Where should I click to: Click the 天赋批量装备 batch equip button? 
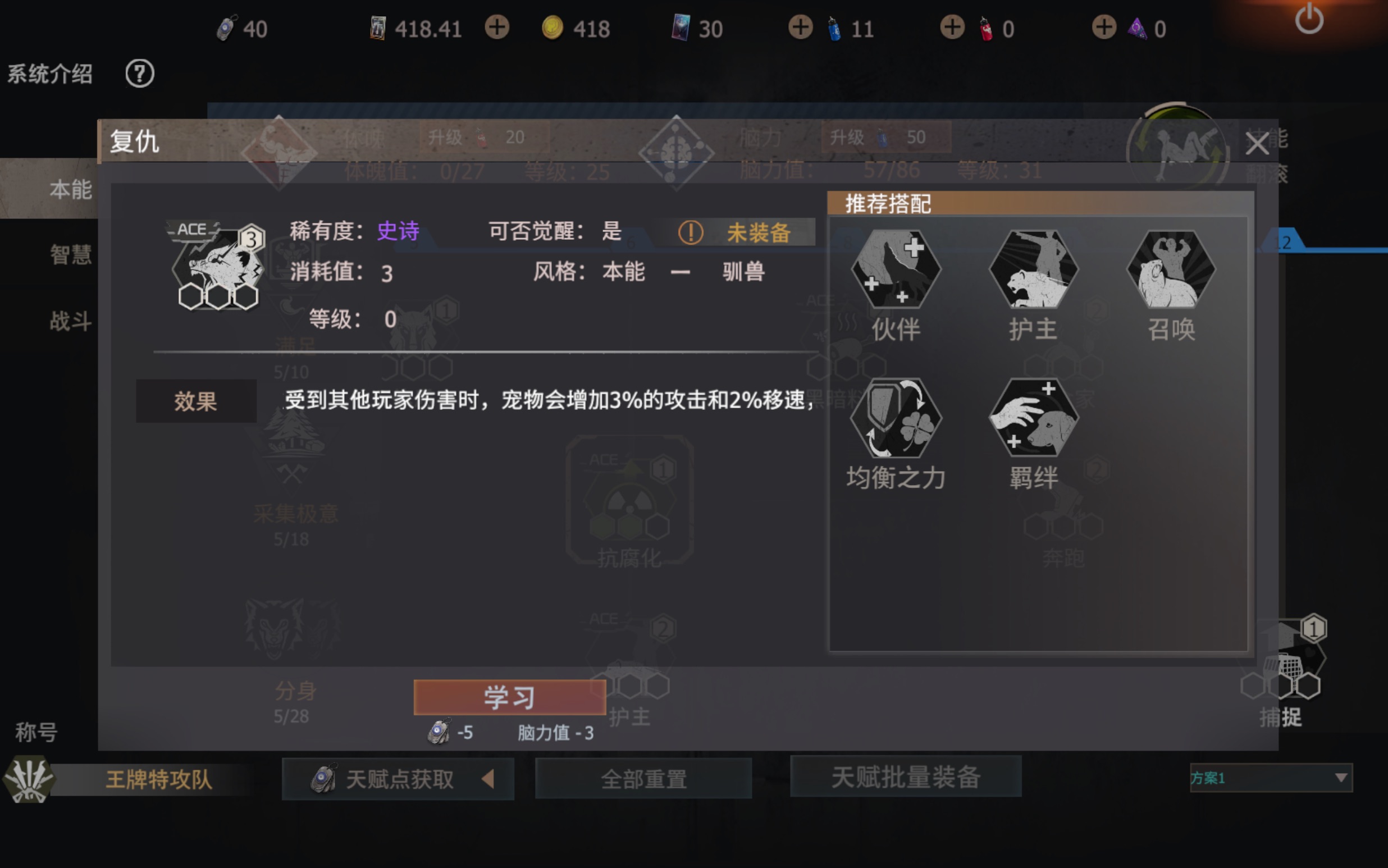906,776
